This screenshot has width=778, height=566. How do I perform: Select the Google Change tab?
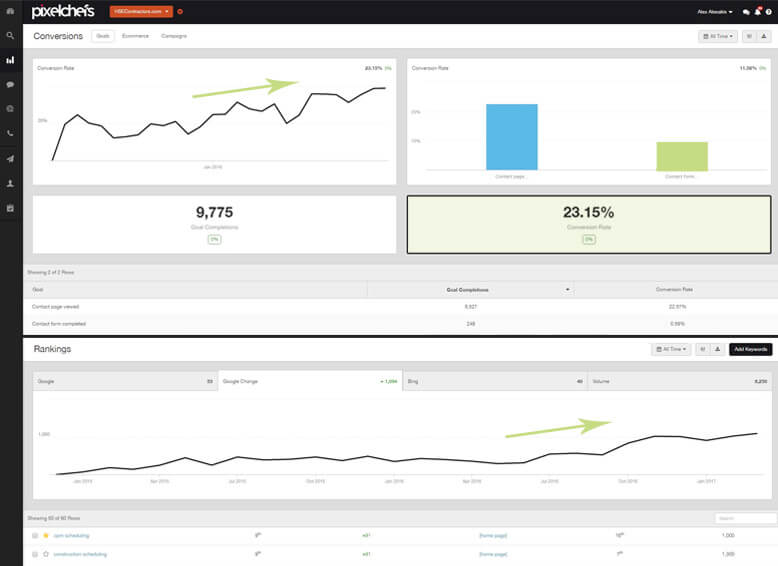[x=310, y=381]
